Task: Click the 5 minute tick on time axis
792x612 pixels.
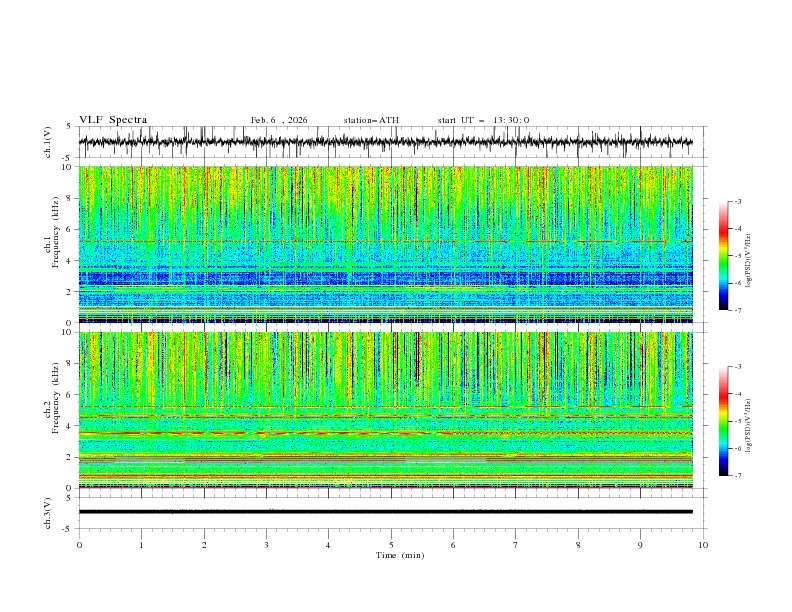Action: click(x=391, y=545)
